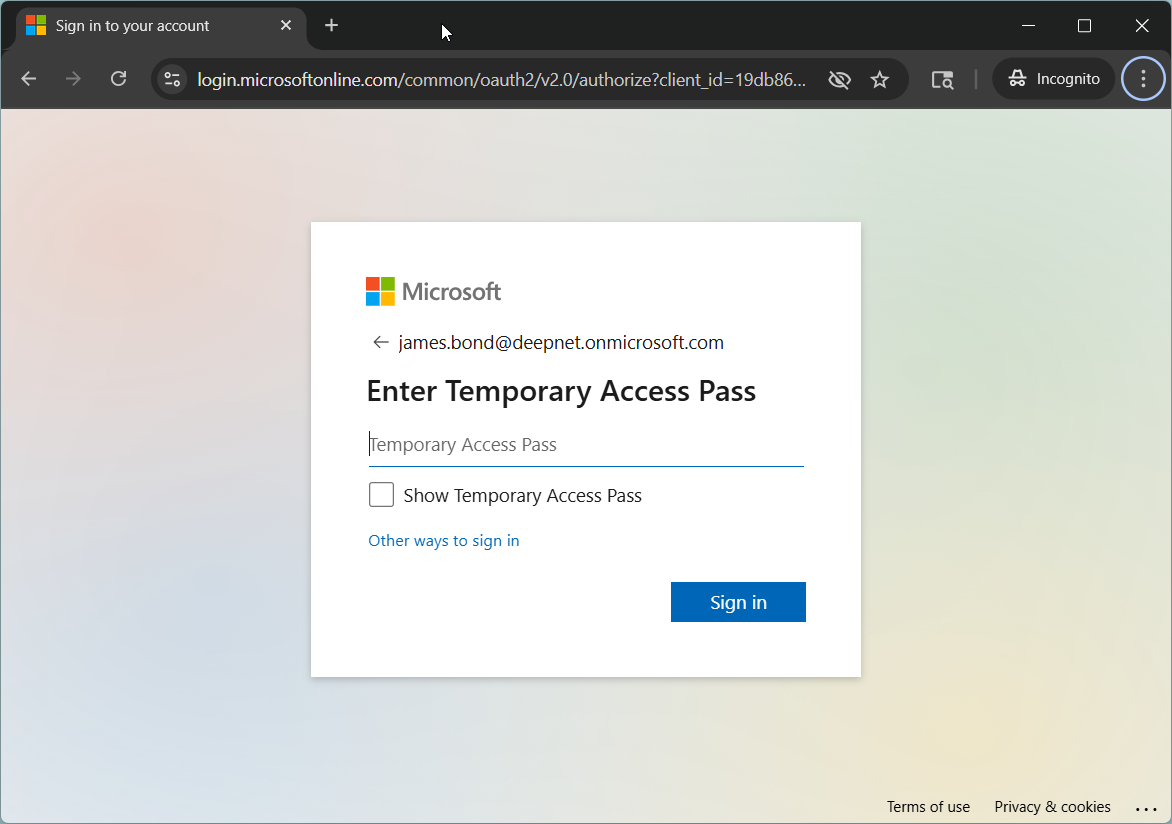This screenshot has width=1172, height=824.
Task: Go back using browser back arrow
Action: pyautogui.click(x=28, y=79)
